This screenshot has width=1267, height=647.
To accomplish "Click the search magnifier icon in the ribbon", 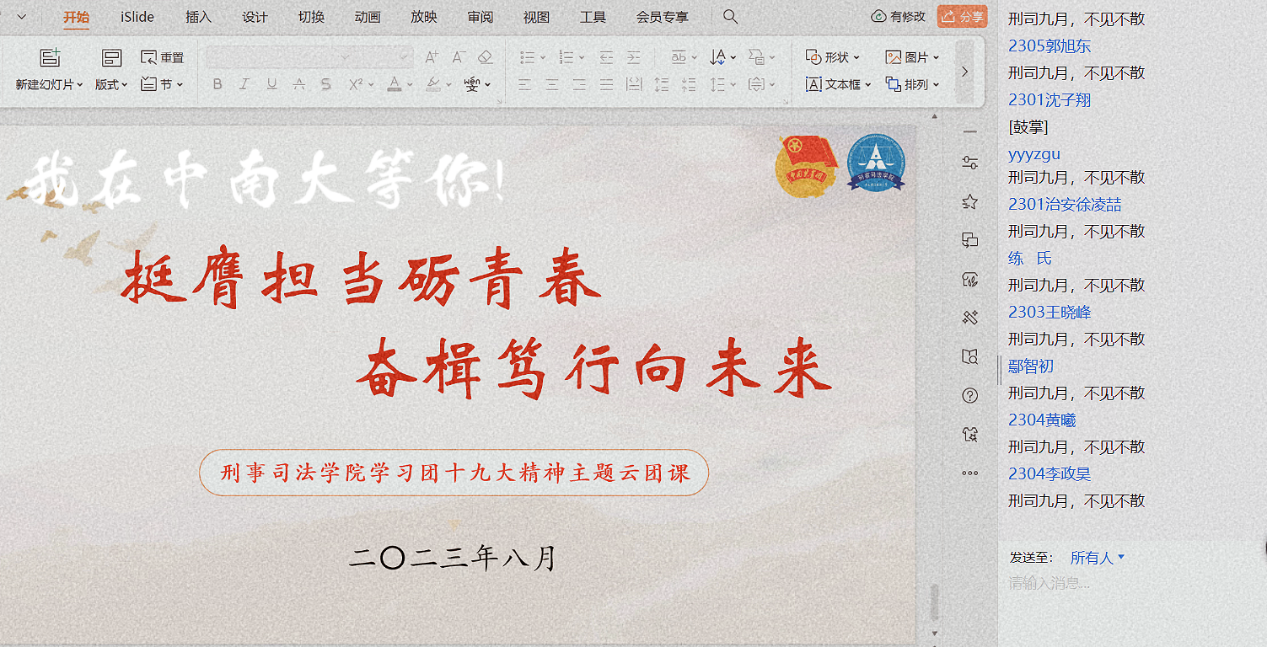I will tap(731, 17).
